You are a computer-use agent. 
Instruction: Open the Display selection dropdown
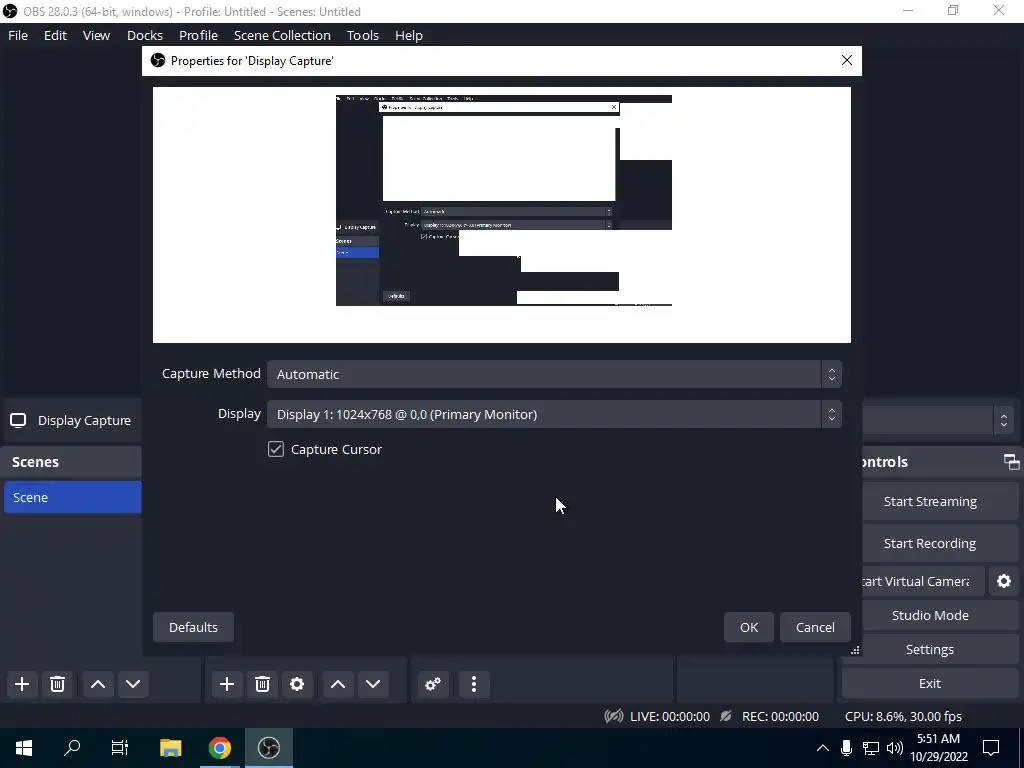pos(554,414)
